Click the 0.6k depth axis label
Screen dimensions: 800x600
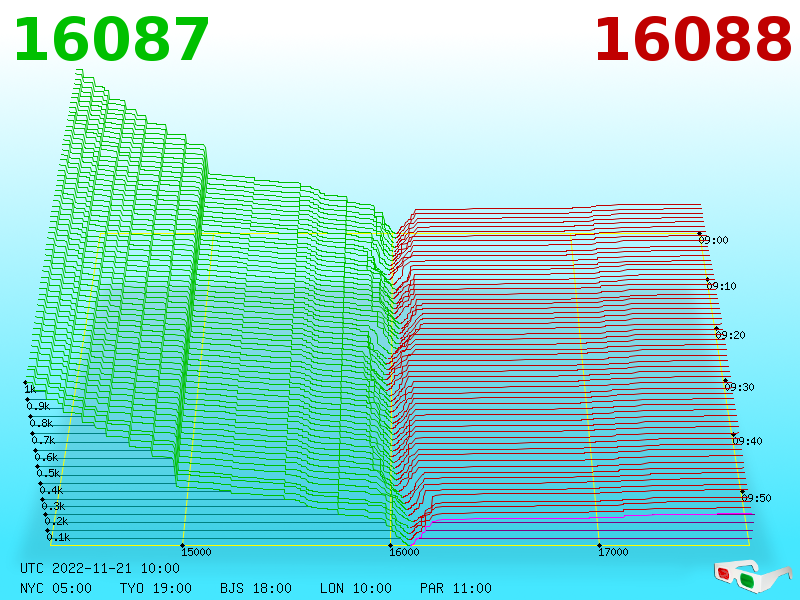pos(46,457)
